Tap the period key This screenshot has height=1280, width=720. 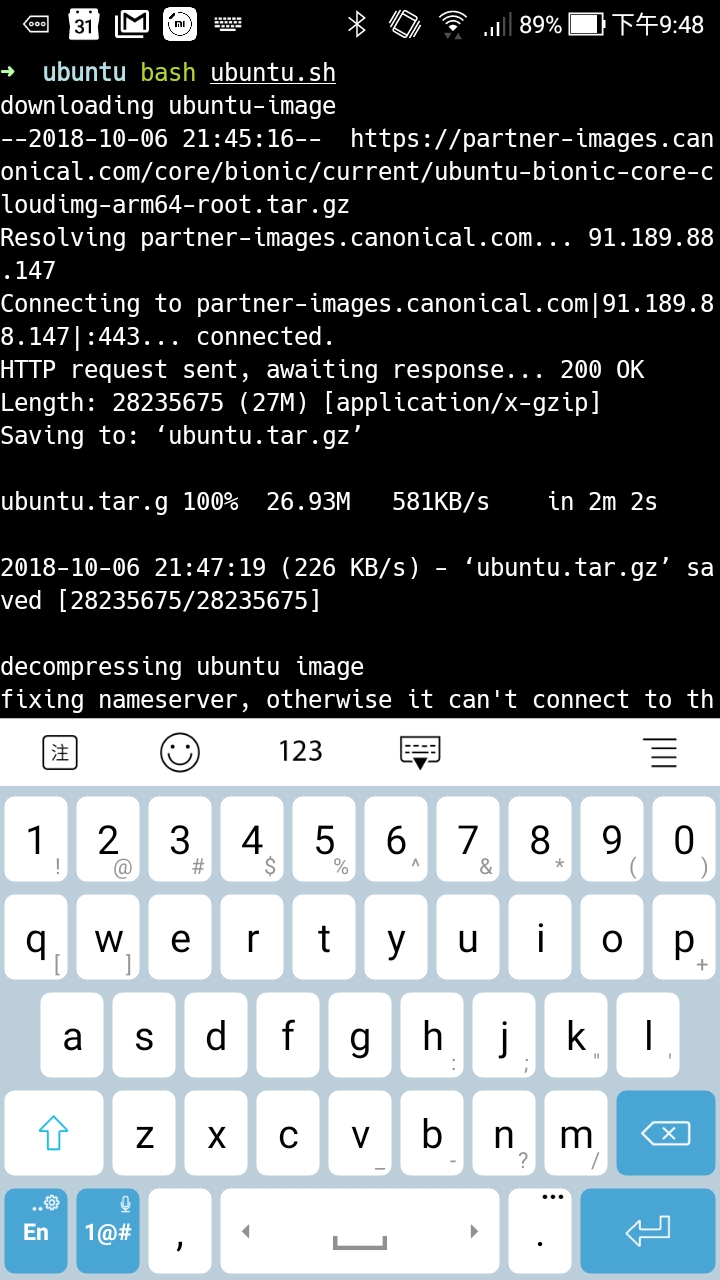(540, 1231)
